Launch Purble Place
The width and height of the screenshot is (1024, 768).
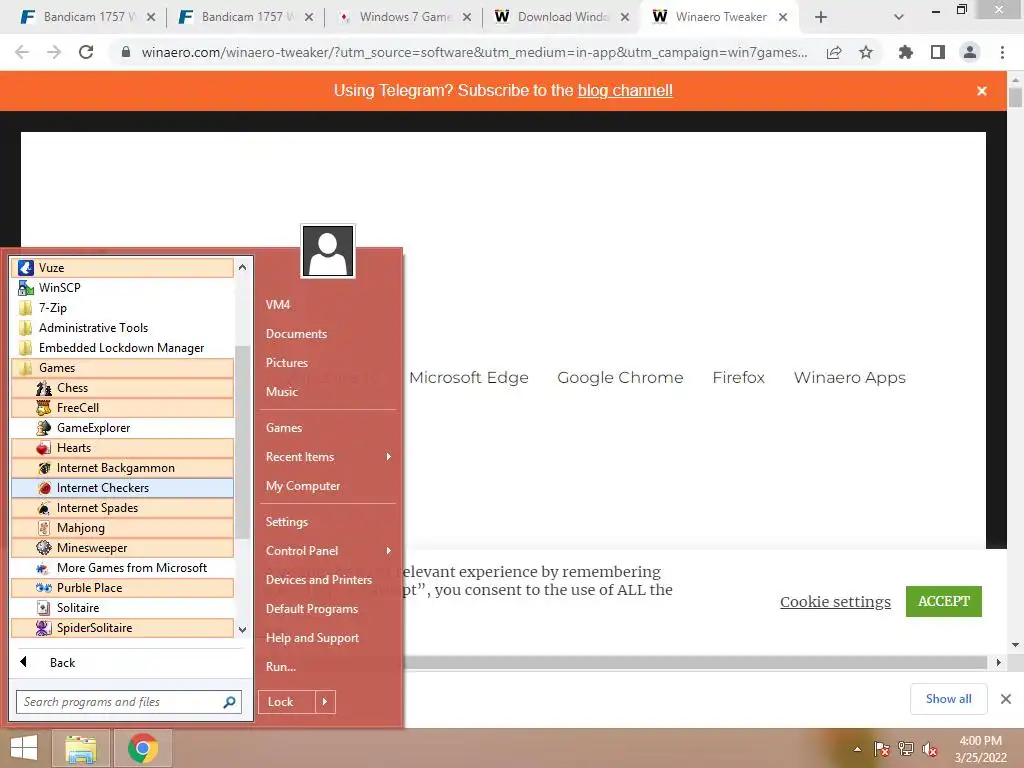tap(122, 588)
